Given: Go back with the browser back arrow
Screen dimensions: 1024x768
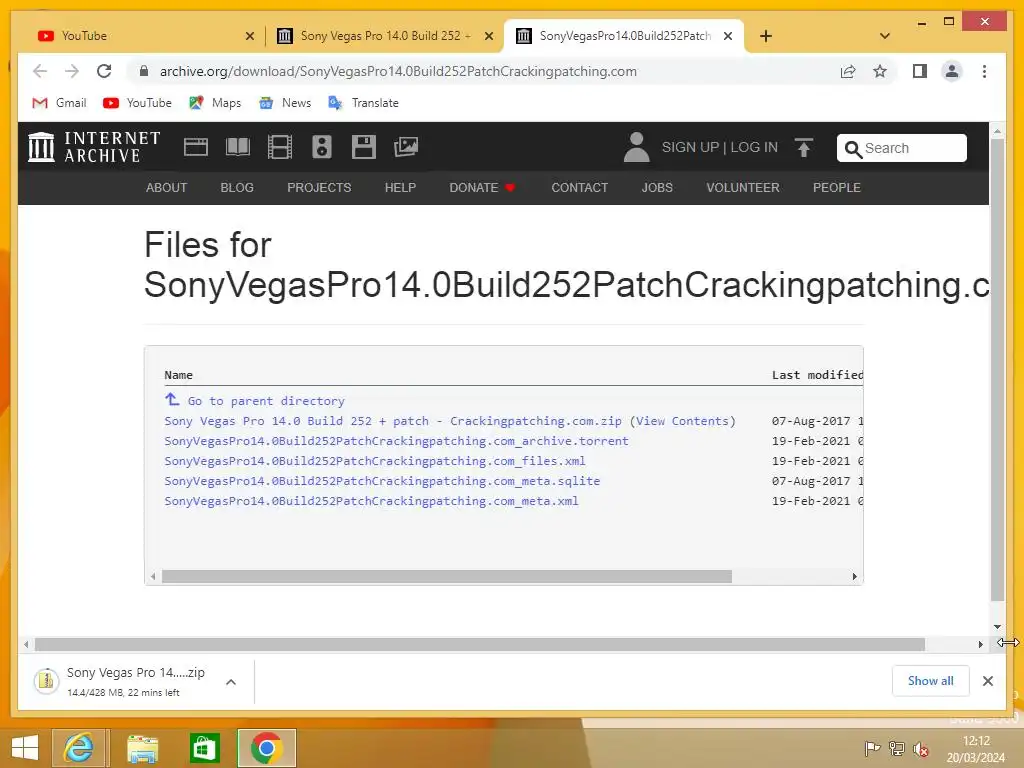Looking at the screenshot, I should (40, 71).
